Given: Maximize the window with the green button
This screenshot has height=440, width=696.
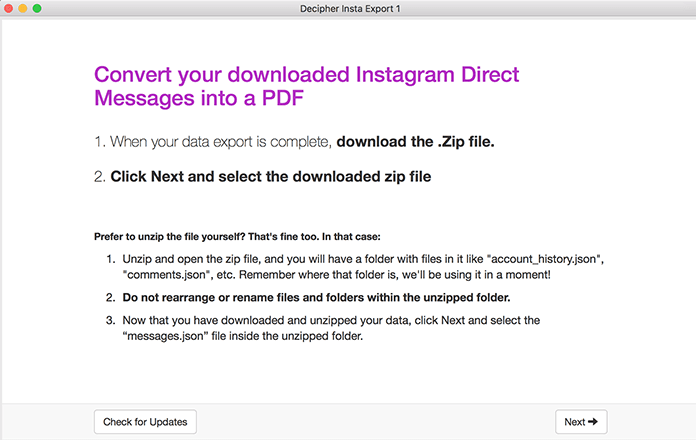Looking at the screenshot, I should pos(37,8).
